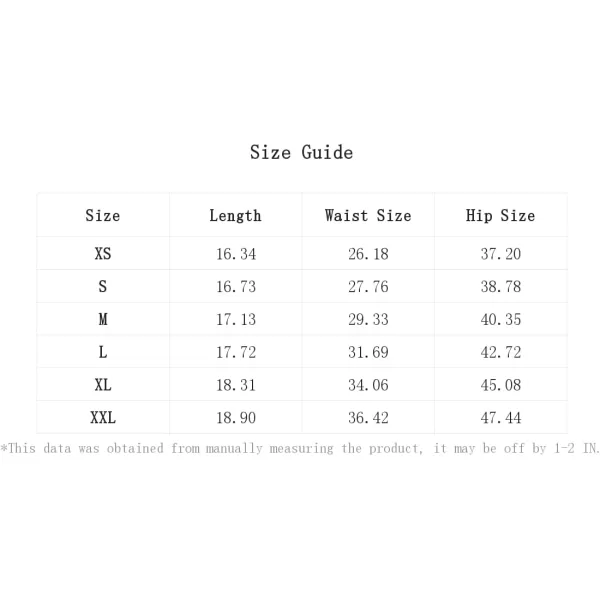Screen dimensions: 600x600
Task: Click hip value 37.20
Action: coord(501,254)
